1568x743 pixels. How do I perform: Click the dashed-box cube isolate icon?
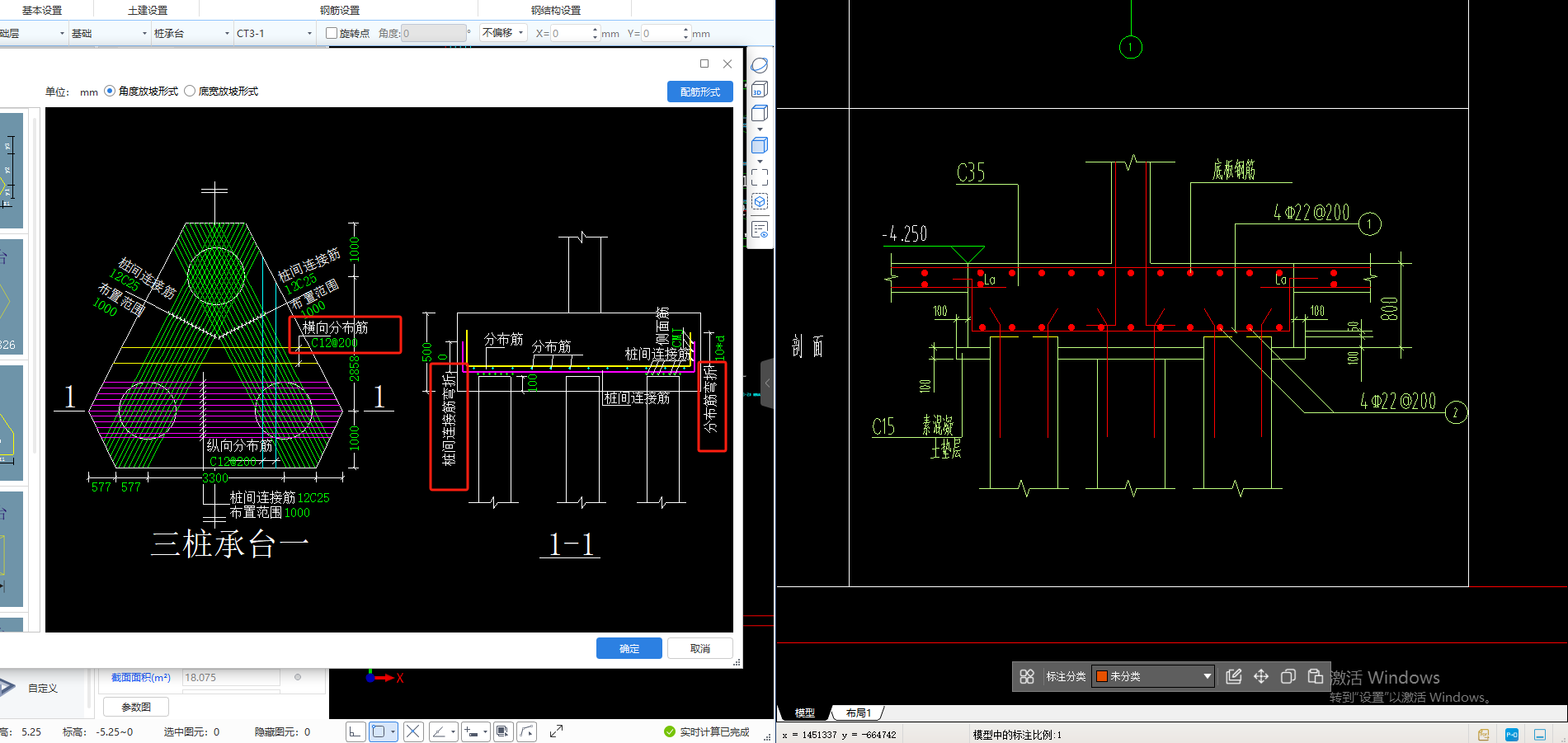tap(760, 202)
